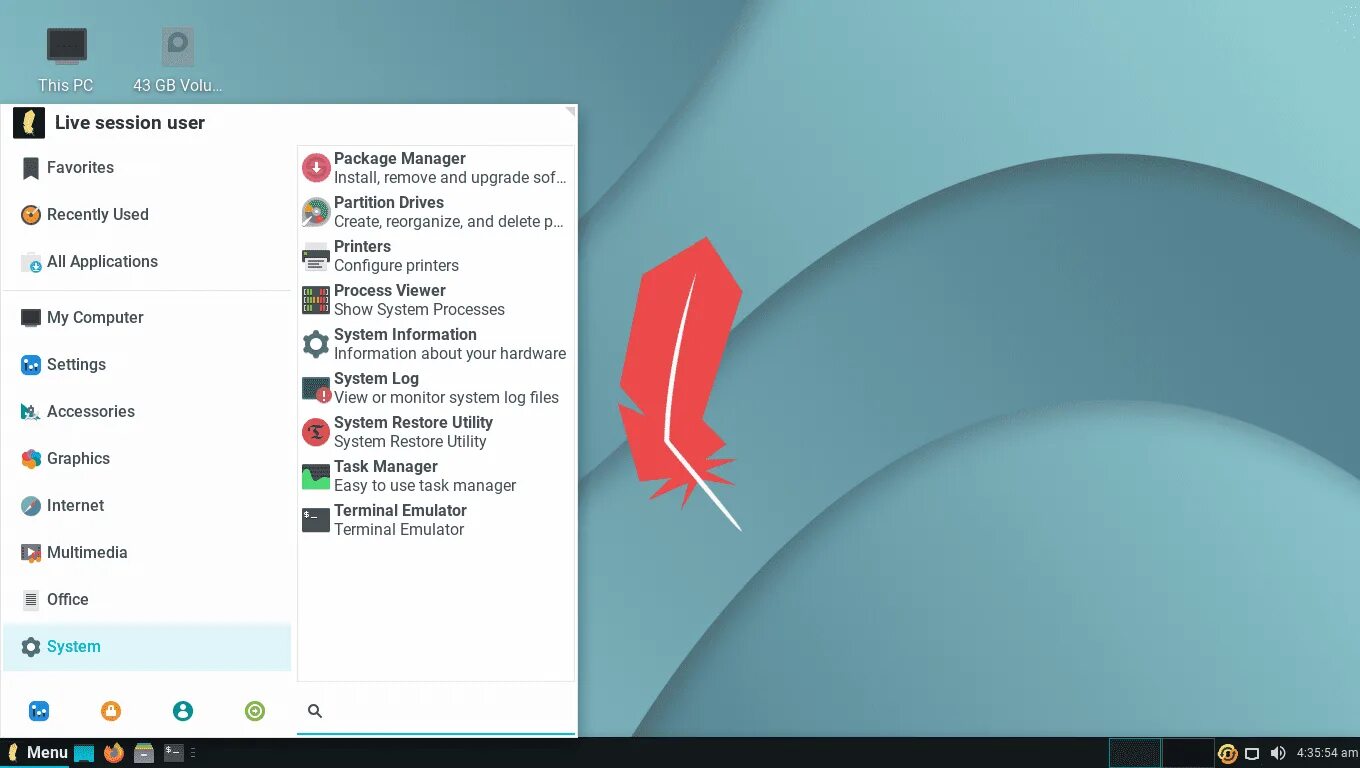Screen dimensions: 1360x768
Task: Launch Terminal Emulator from the menu list
Action: (x=436, y=520)
